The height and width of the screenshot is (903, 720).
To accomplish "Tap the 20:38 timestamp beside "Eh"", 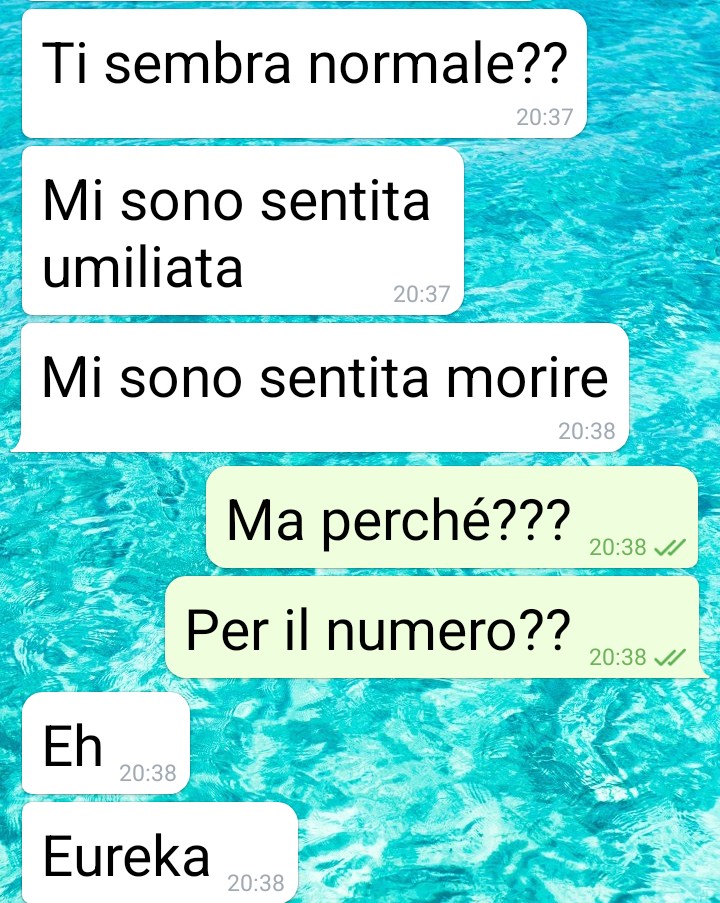I will coord(147,773).
